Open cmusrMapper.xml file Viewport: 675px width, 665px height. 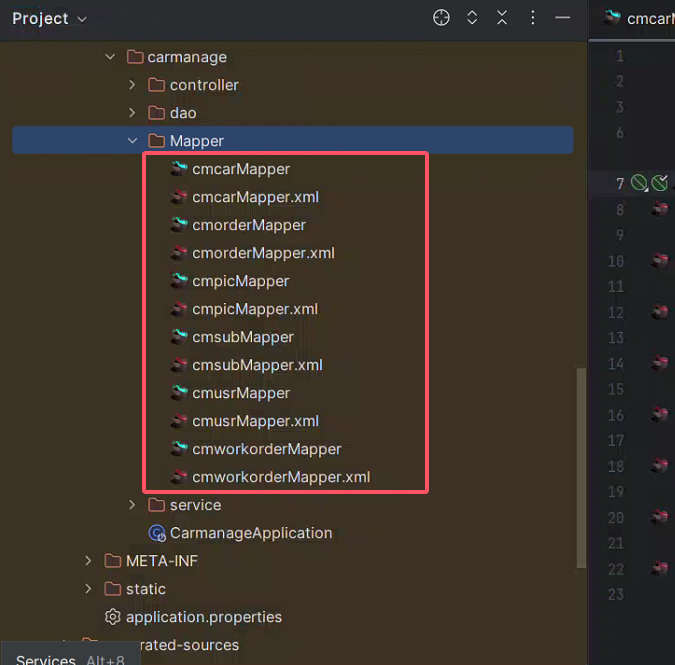tap(255, 421)
